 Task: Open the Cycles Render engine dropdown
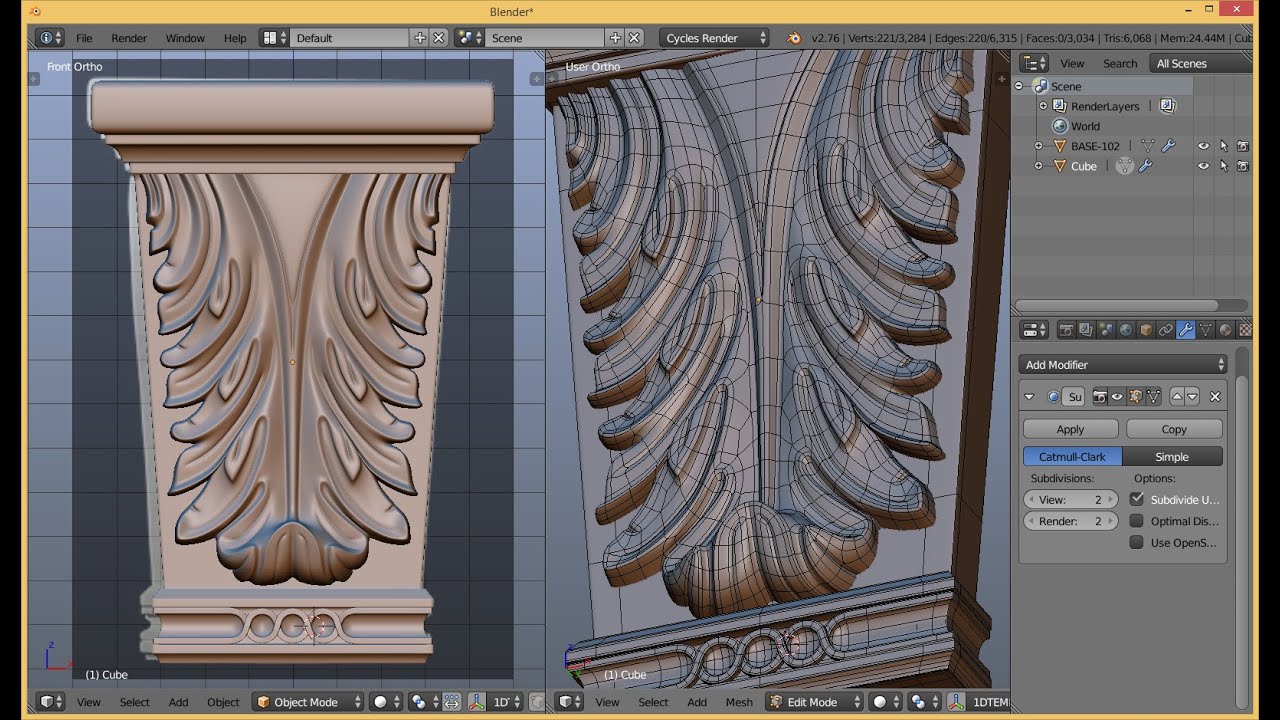pos(714,38)
